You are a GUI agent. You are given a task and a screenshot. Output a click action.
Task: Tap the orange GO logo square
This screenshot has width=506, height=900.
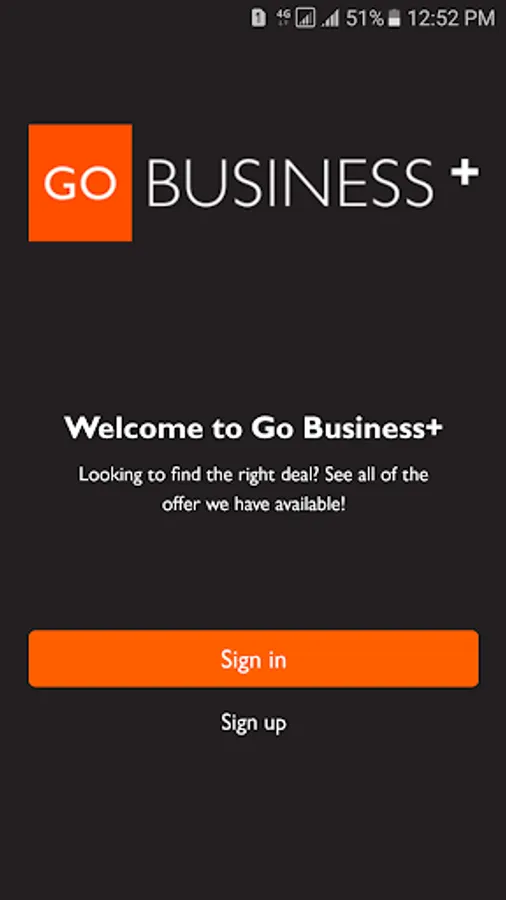click(x=80, y=183)
